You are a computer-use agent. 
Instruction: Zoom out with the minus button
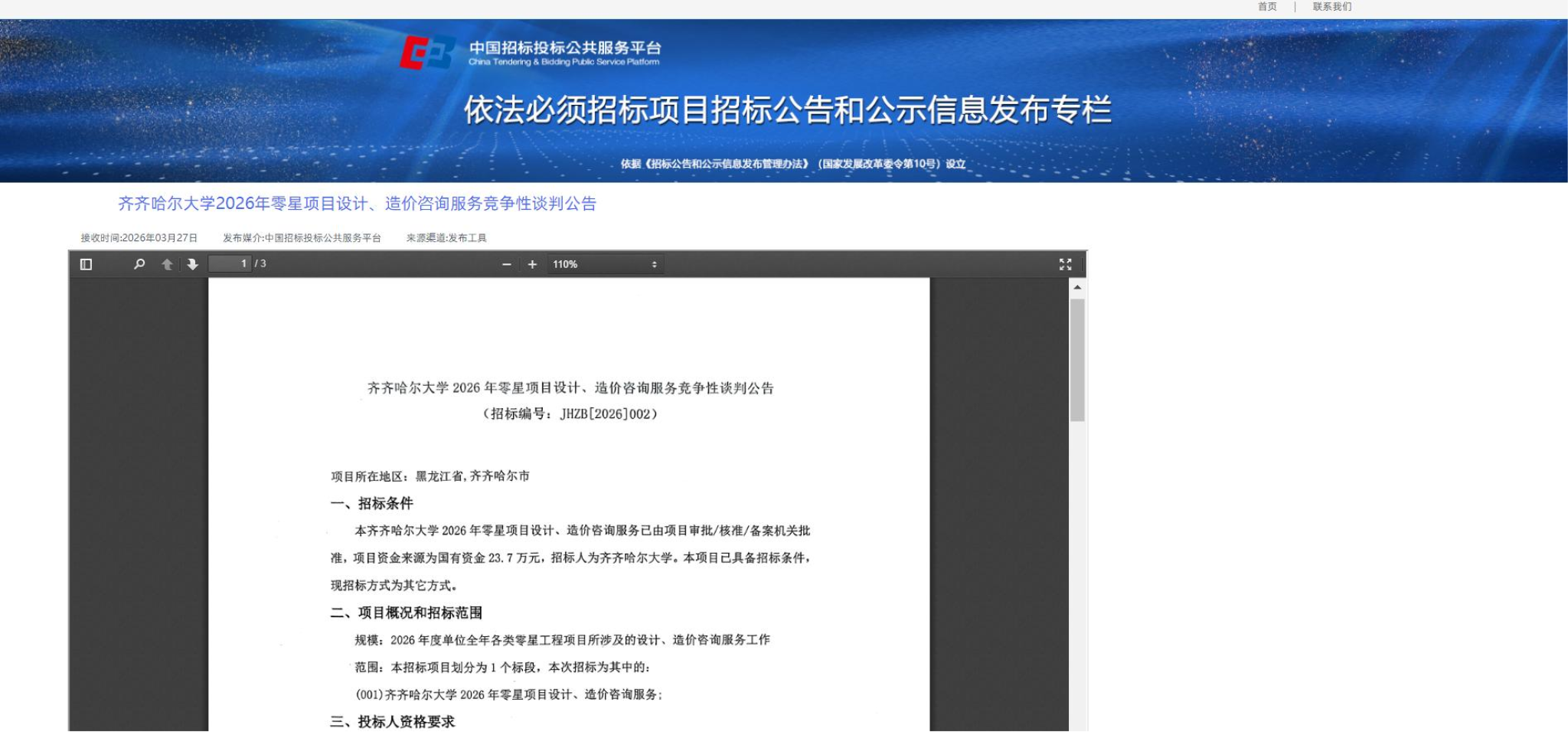click(x=506, y=264)
